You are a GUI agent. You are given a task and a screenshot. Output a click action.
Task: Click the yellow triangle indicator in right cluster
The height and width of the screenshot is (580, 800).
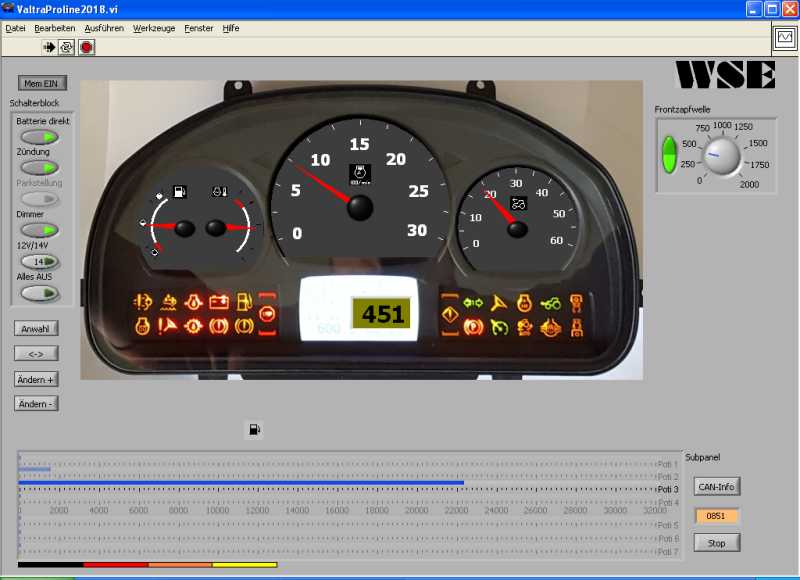coord(498,303)
